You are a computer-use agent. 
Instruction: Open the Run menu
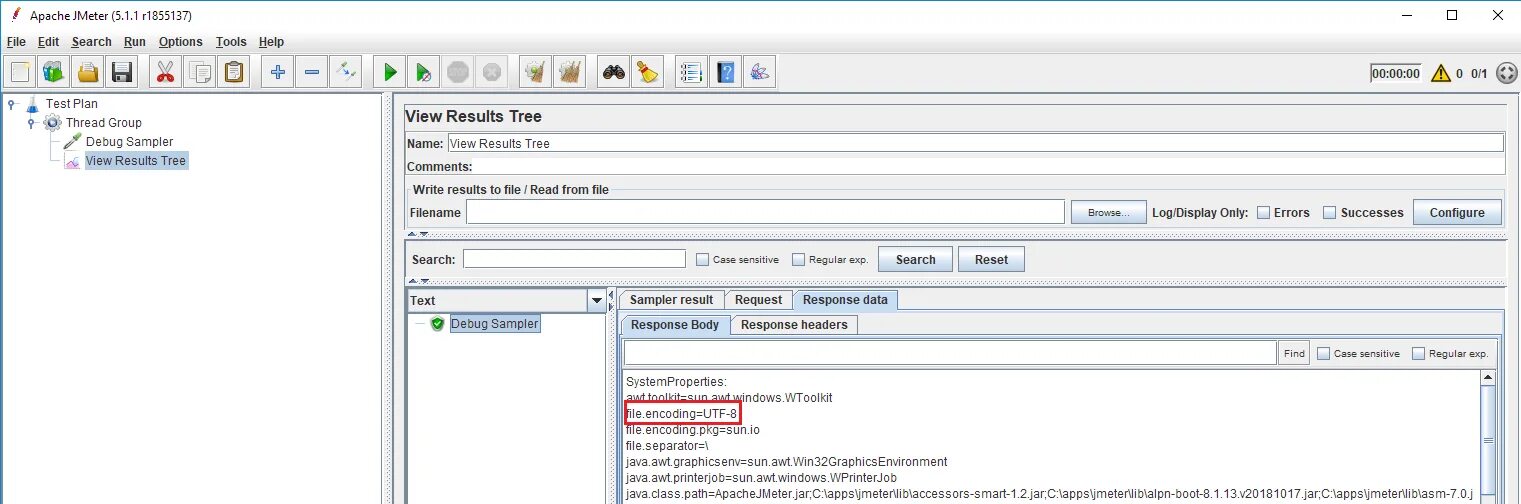click(135, 42)
